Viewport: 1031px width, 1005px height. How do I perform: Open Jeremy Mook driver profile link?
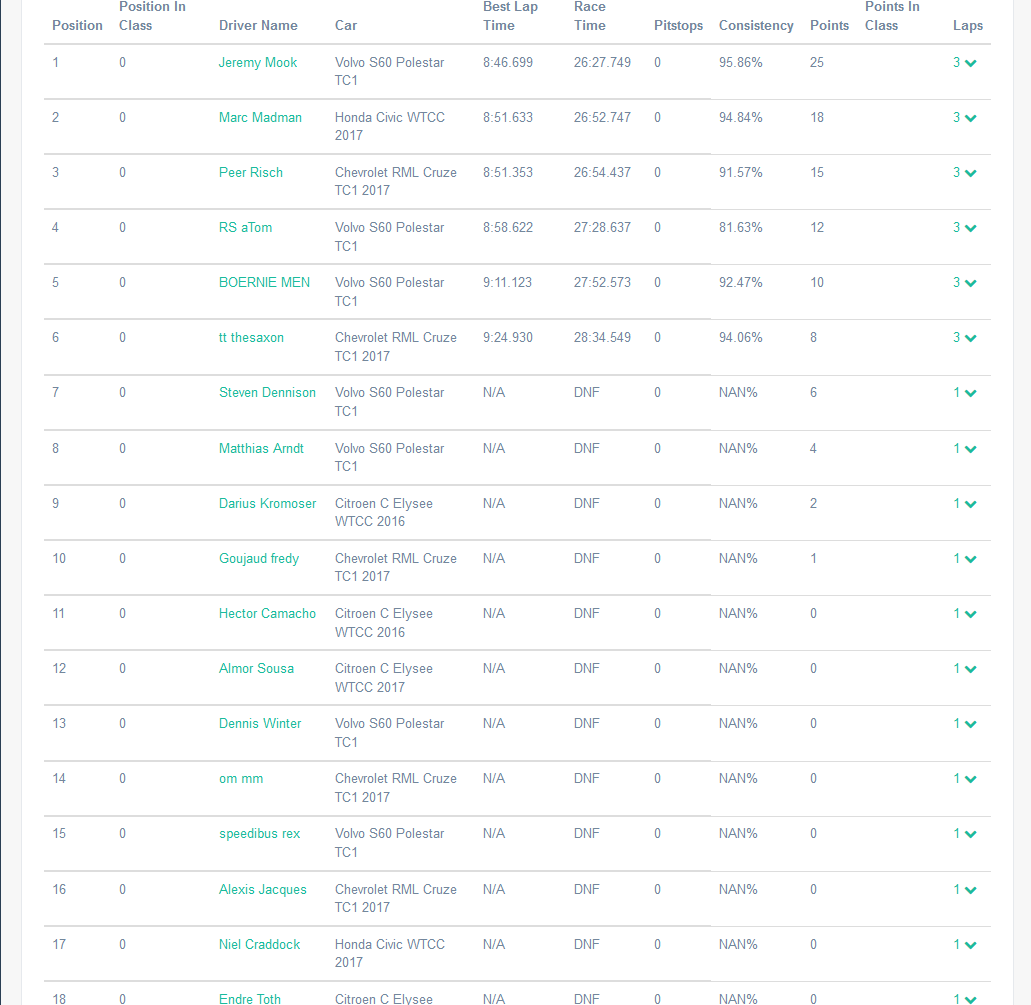tap(258, 62)
